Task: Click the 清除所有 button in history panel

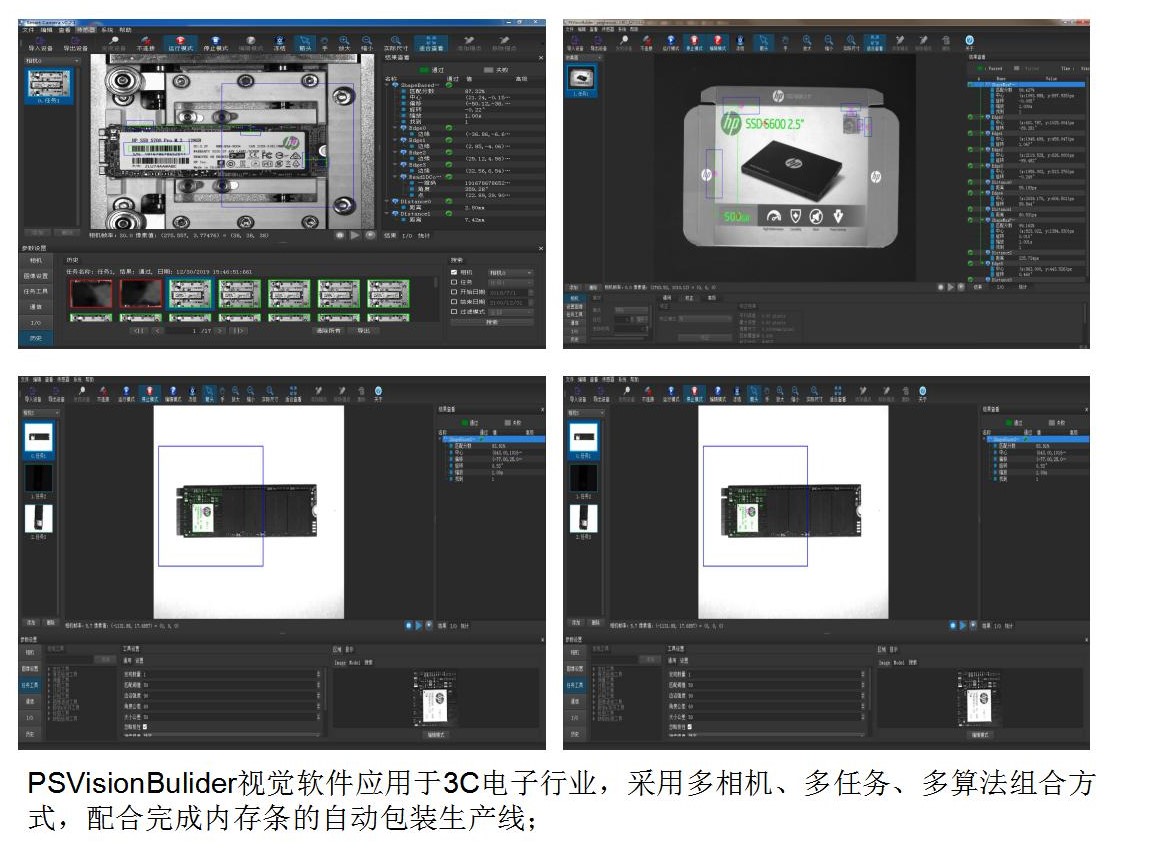Action: [x=328, y=330]
